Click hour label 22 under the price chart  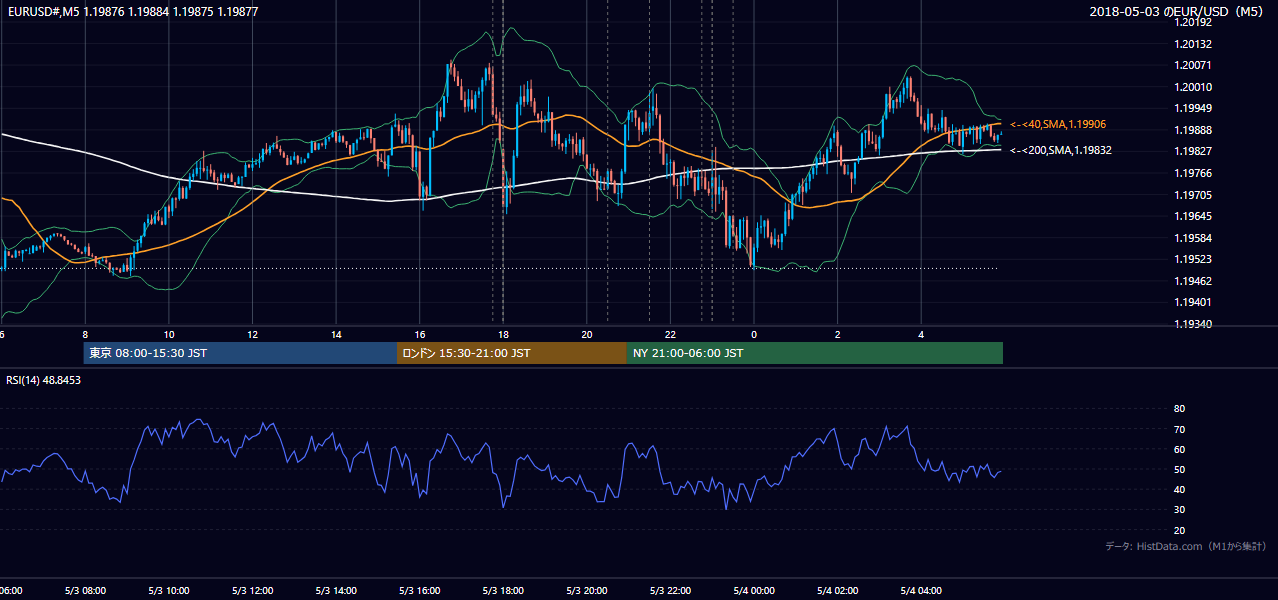click(670, 334)
